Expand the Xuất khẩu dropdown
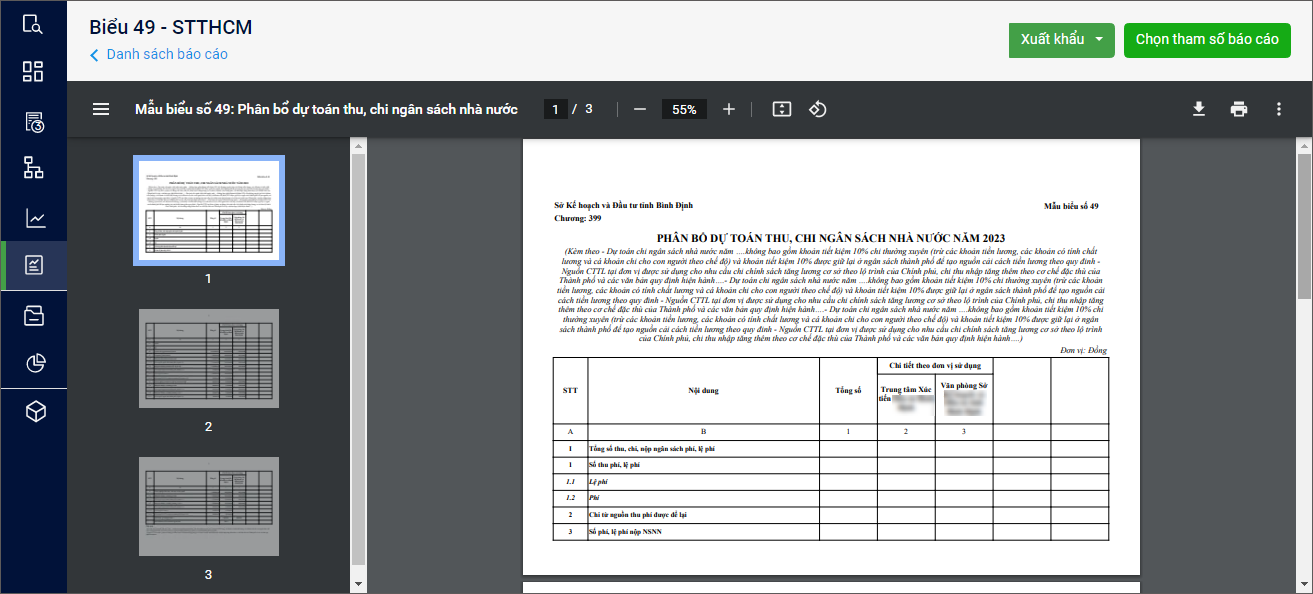This screenshot has height=594, width=1313. coord(1098,40)
